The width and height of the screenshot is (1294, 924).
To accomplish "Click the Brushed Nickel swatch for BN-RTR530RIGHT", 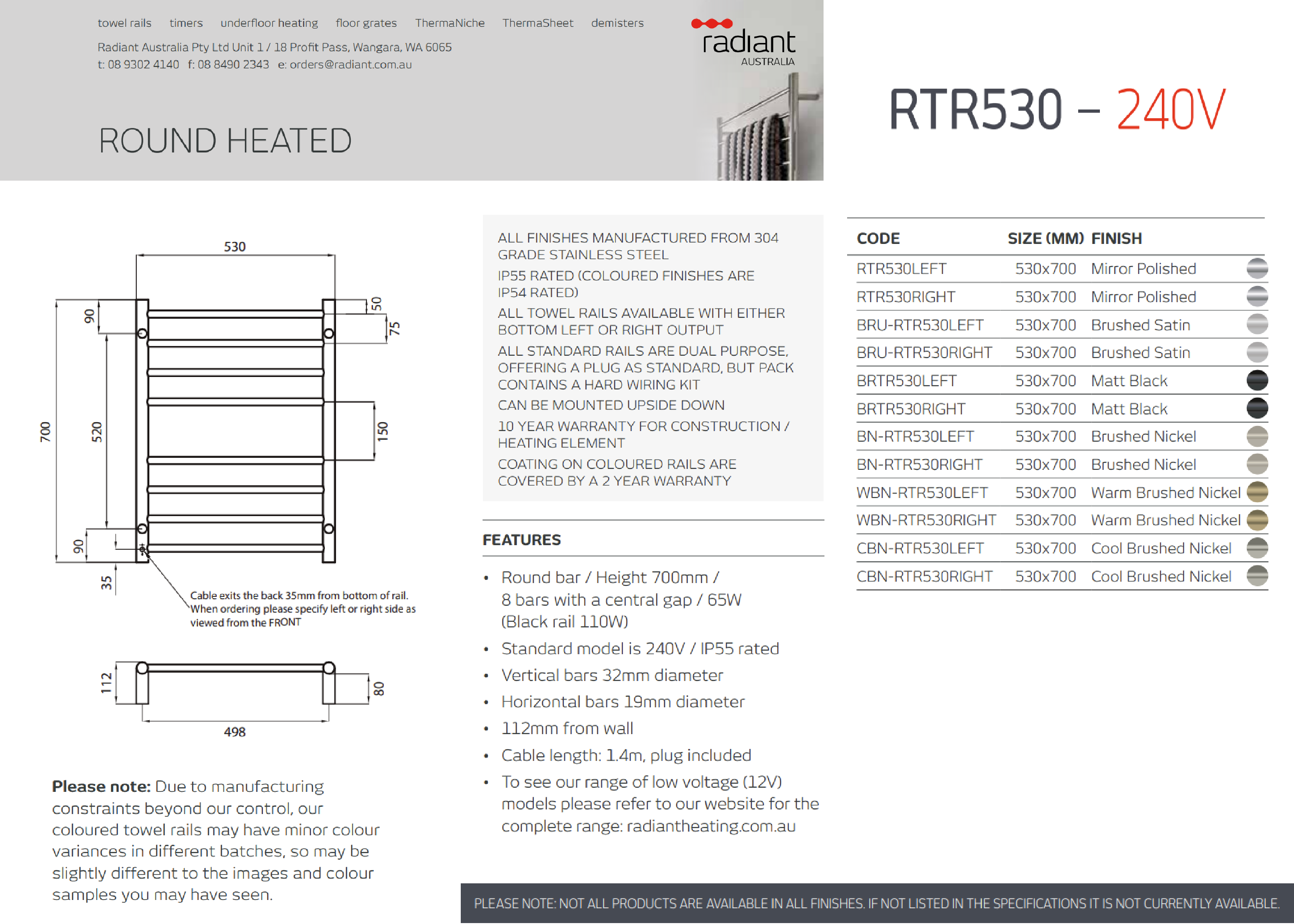I will click(x=1257, y=464).
